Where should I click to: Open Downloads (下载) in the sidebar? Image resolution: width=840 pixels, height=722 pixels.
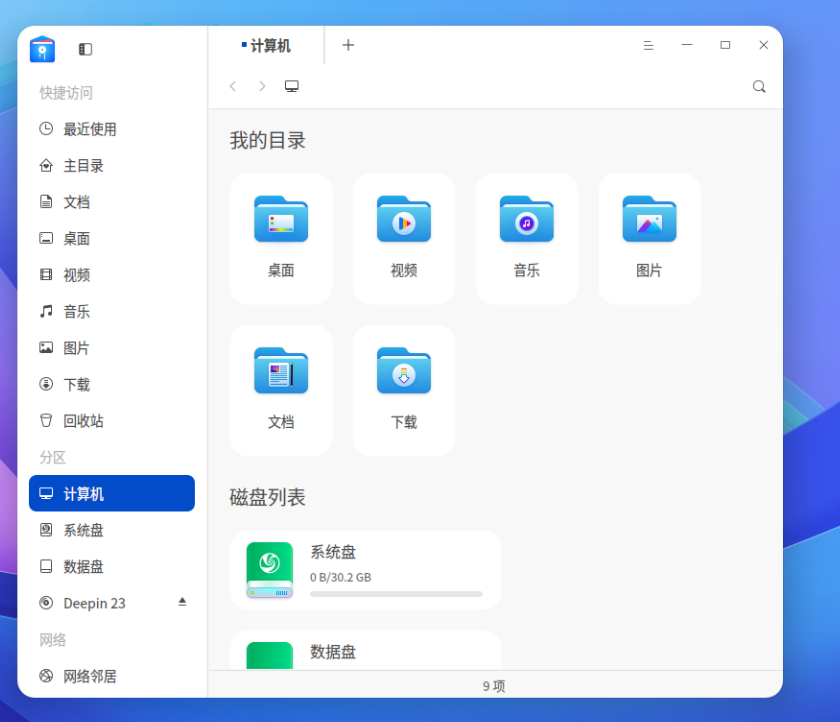coord(112,384)
